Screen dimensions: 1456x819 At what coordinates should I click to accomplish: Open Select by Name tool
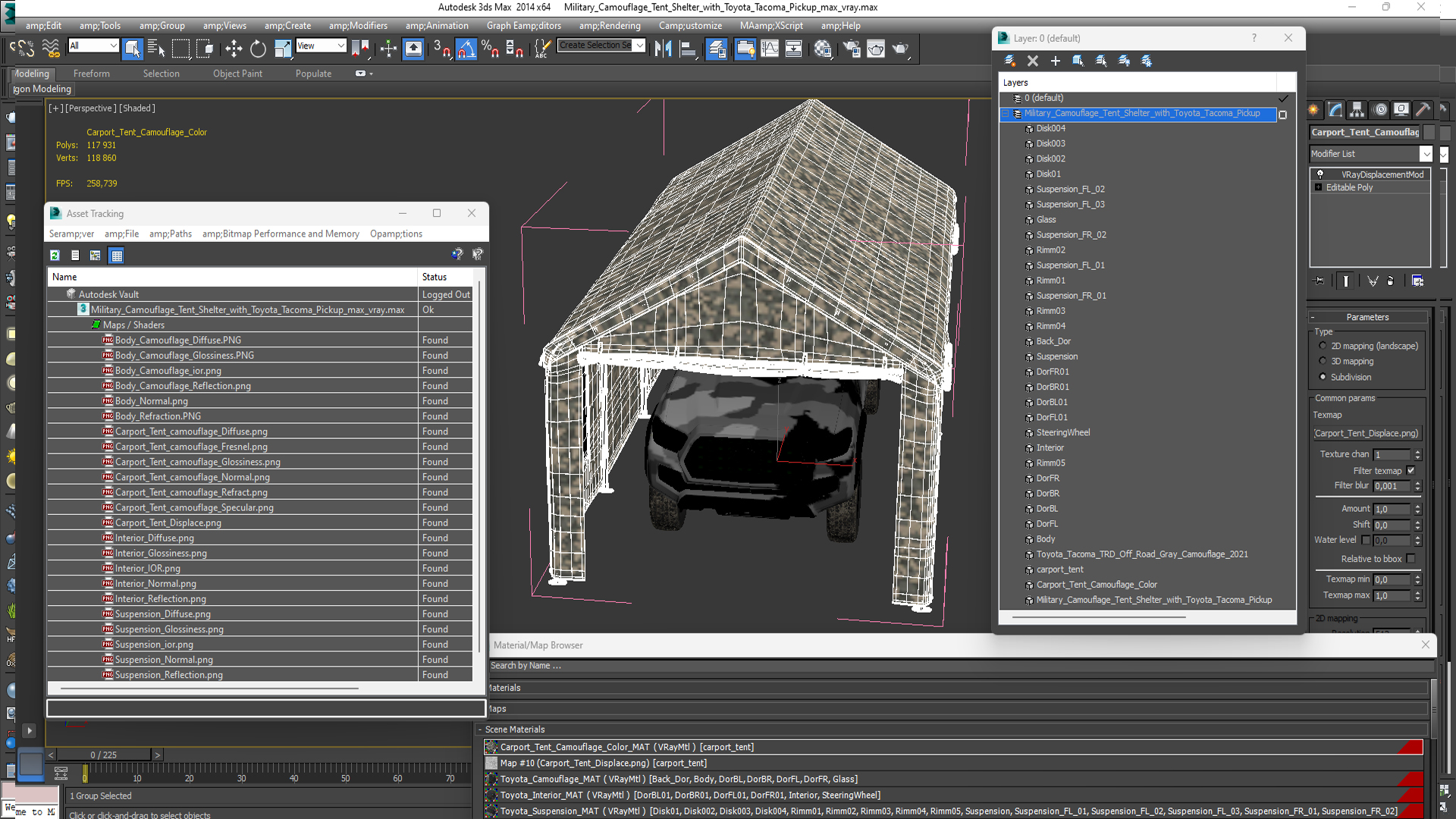click(156, 49)
